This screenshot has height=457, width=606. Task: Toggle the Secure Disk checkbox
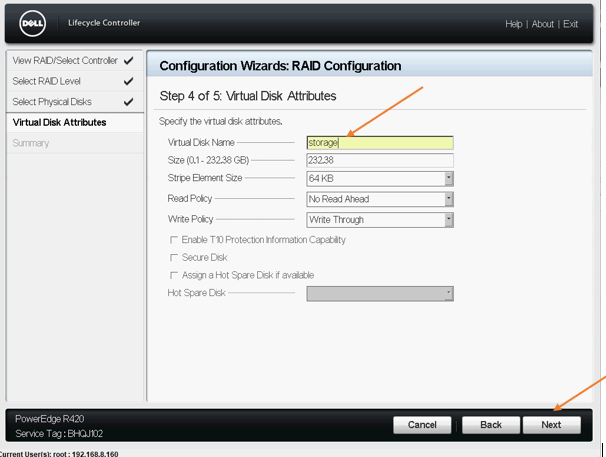[174, 257]
